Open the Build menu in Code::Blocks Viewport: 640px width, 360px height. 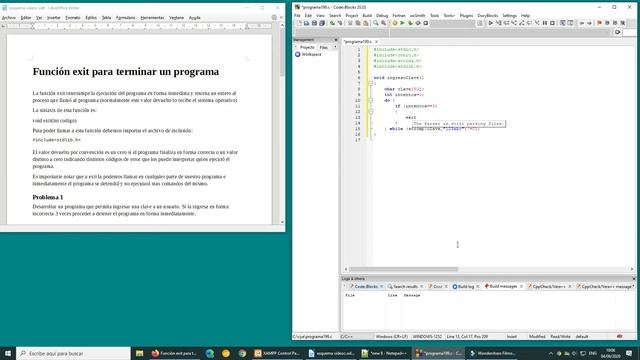[x=367, y=16]
